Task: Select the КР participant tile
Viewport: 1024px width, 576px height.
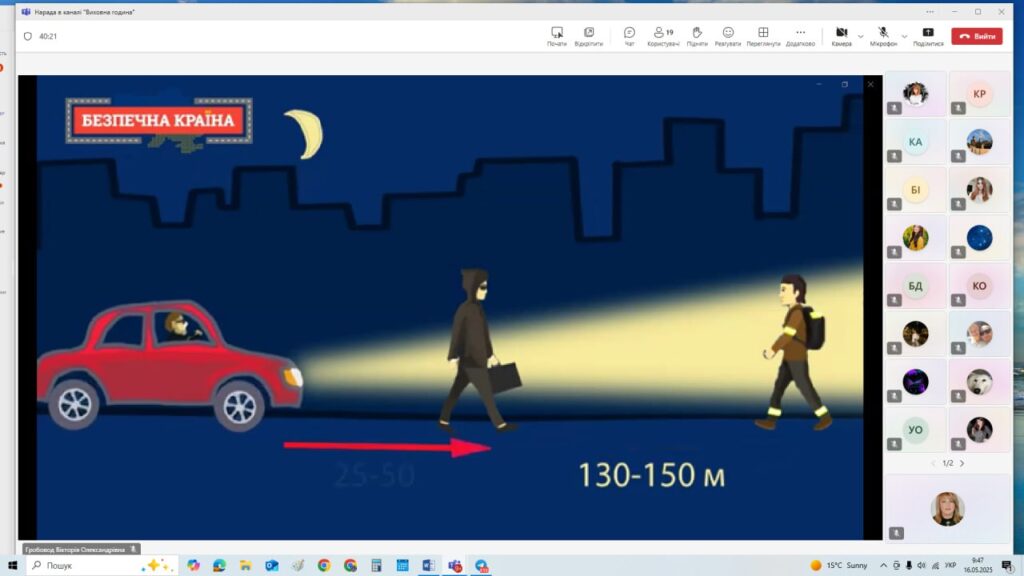Action: tap(979, 95)
